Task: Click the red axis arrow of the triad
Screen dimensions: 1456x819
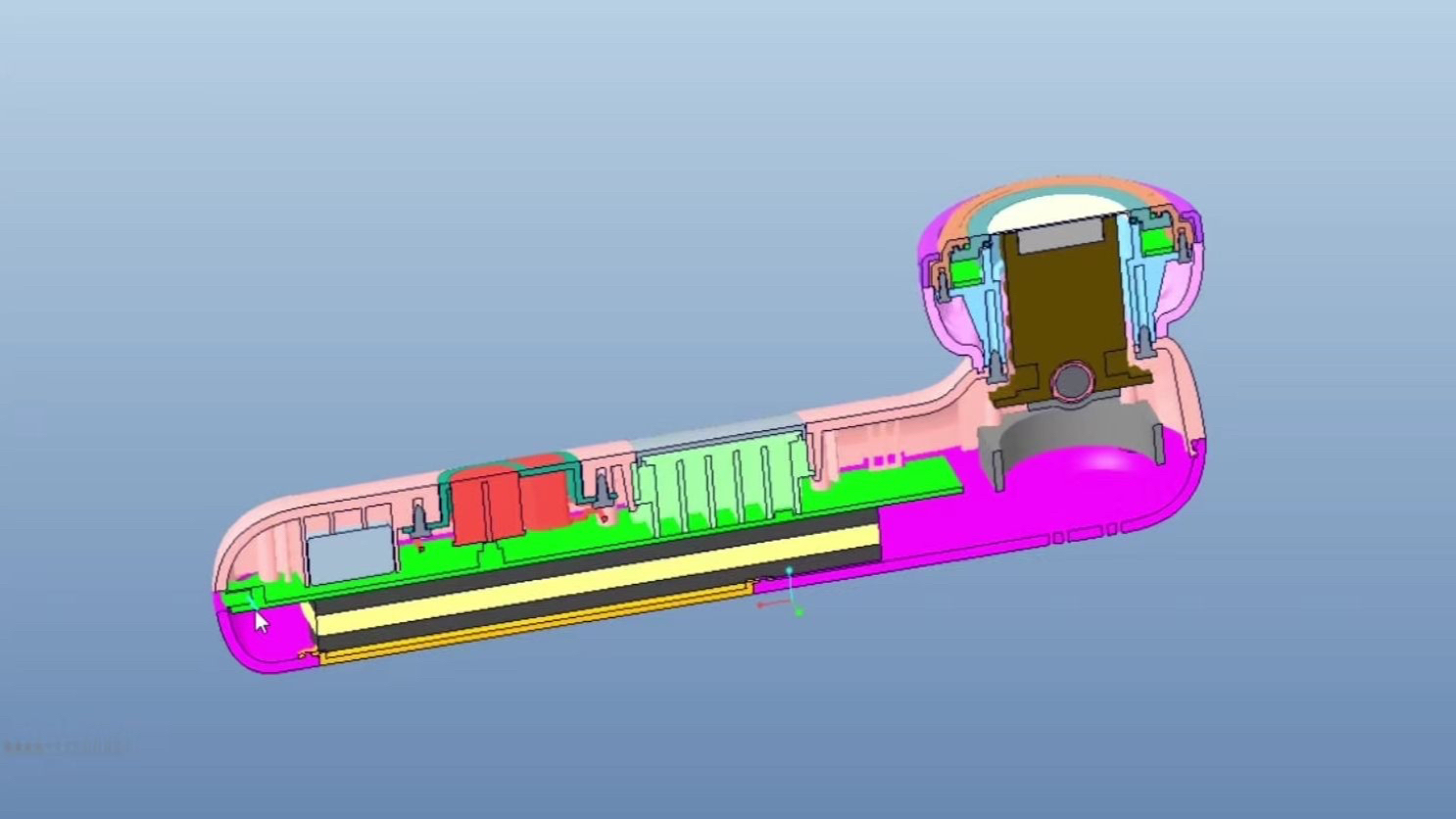Action: pyautogui.click(x=772, y=604)
